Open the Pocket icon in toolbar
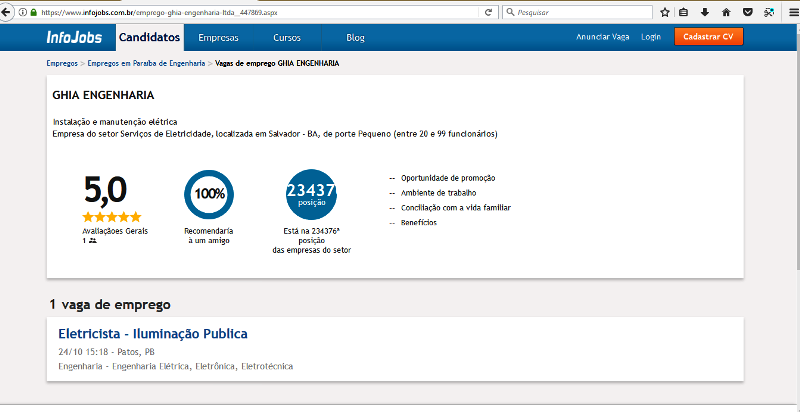Screen dimensions: 800x412 747,12
